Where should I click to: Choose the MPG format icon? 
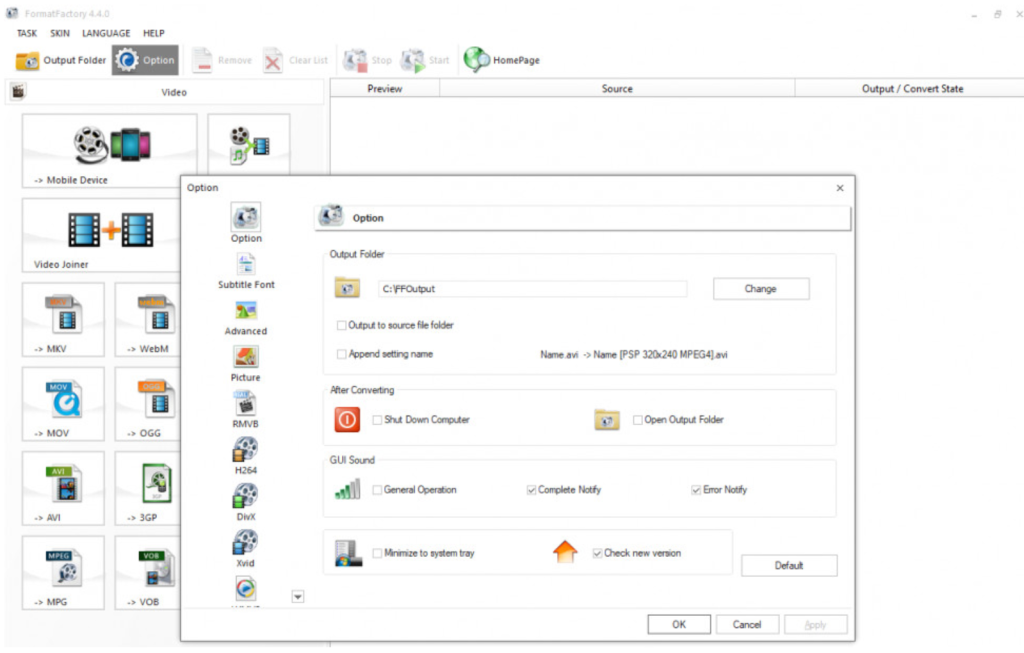pos(63,573)
